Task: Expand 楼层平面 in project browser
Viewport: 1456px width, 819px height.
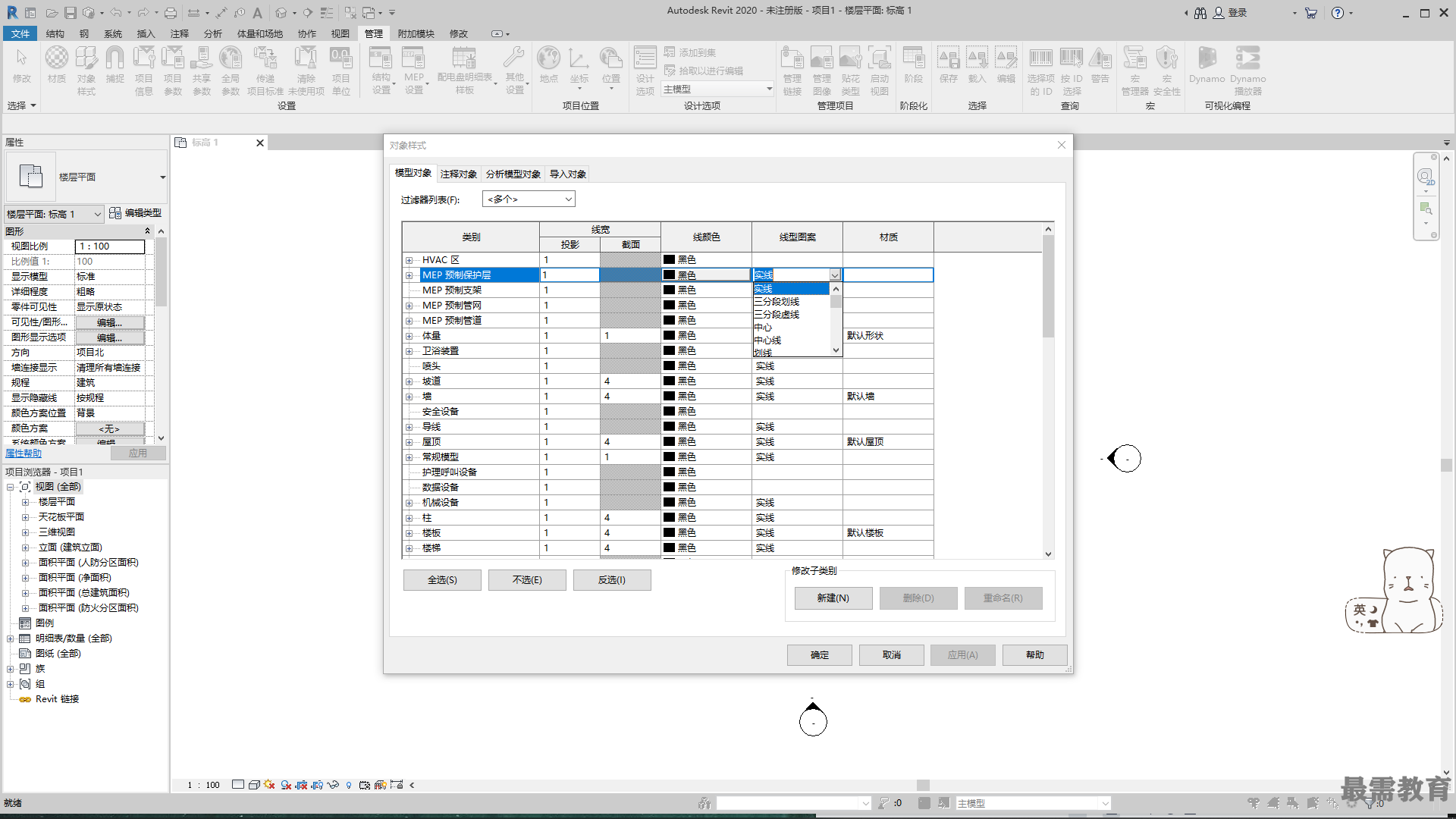Action: coord(25,502)
